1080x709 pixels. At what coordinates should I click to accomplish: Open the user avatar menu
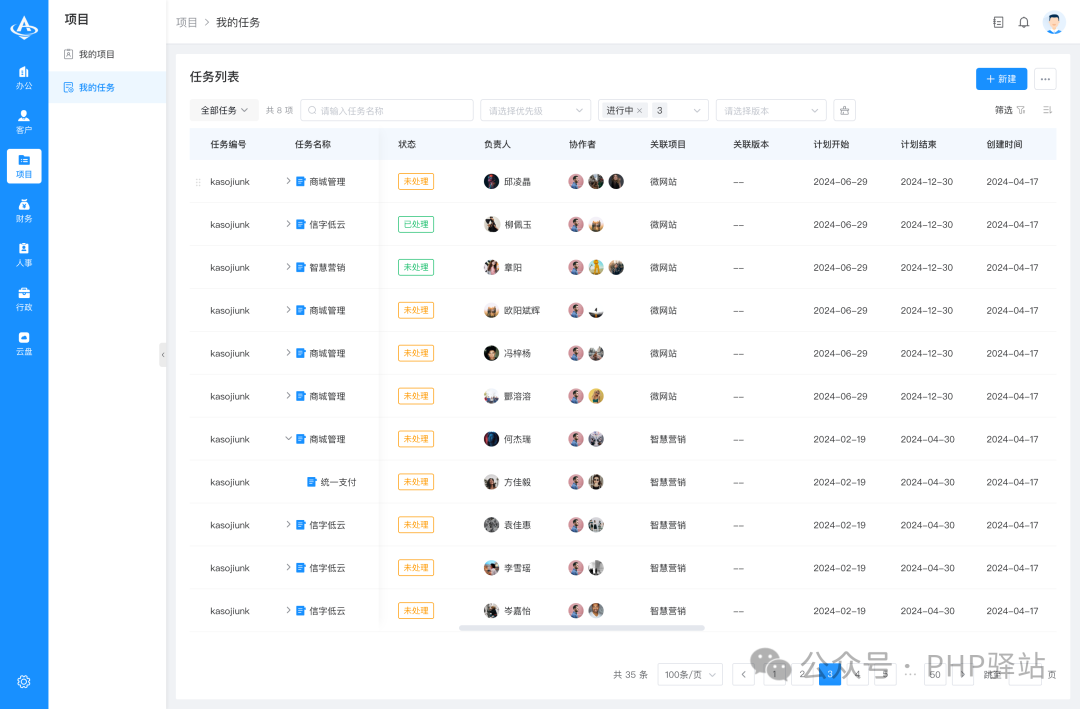point(1054,23)
